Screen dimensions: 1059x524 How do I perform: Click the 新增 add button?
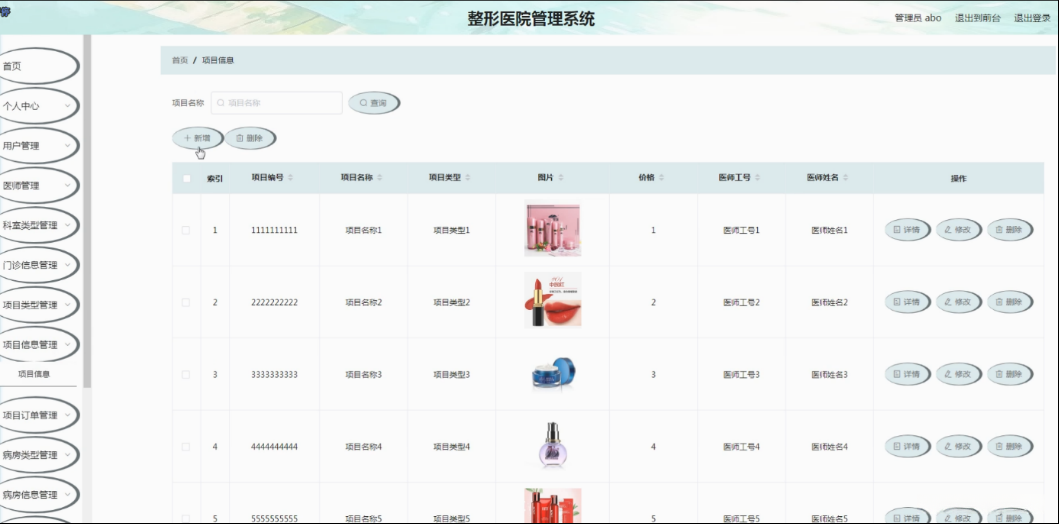197,138
